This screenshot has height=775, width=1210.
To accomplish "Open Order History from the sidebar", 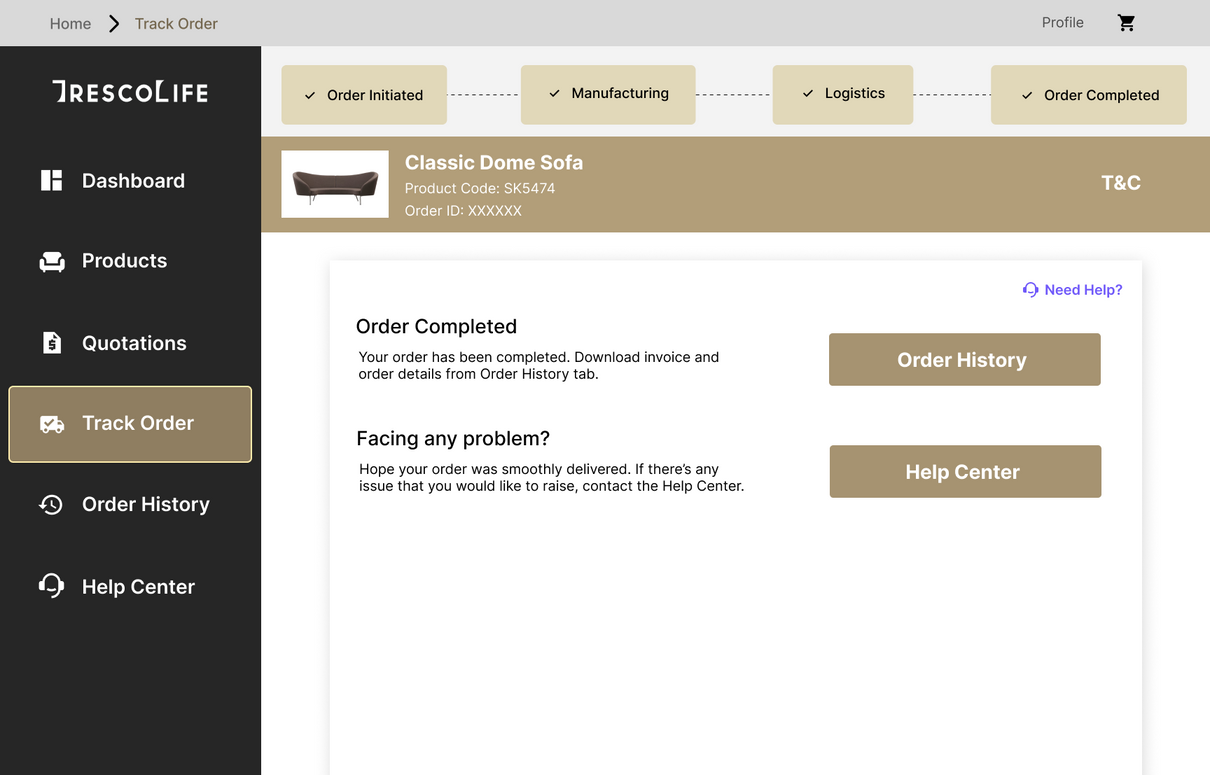I will (x=145, y=505).
